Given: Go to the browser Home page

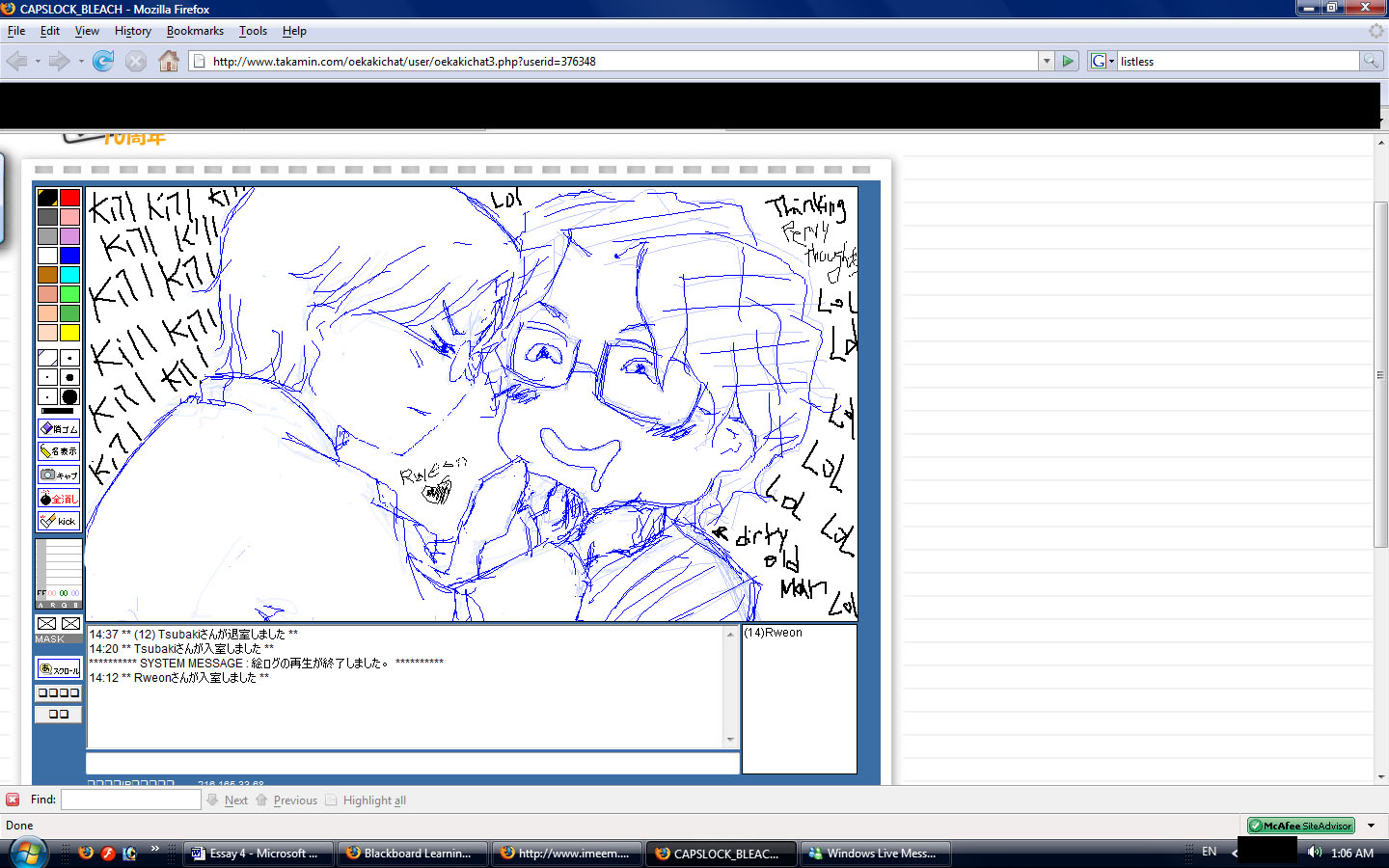Looking at the screenshot, I should (x=169, y=61).
